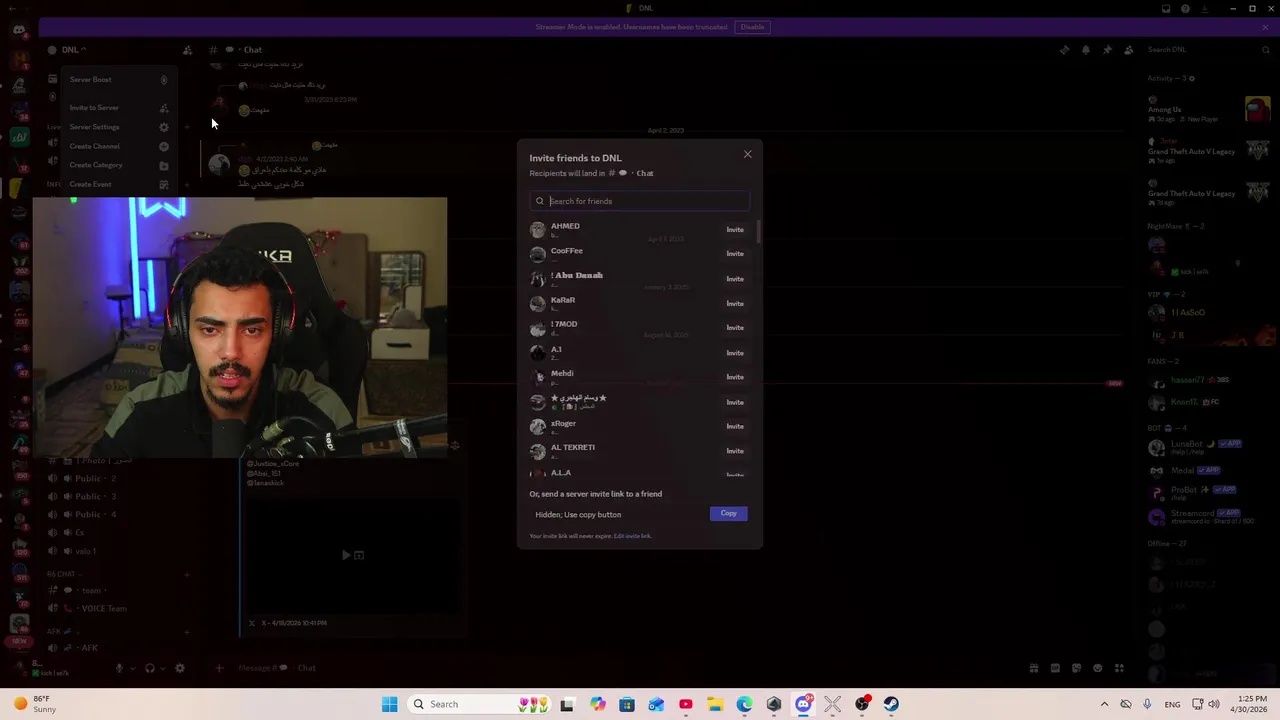This screenshot has width=1280, height=720.
Task: Choose Create Event in server menu
Action: tap(119, 184)
